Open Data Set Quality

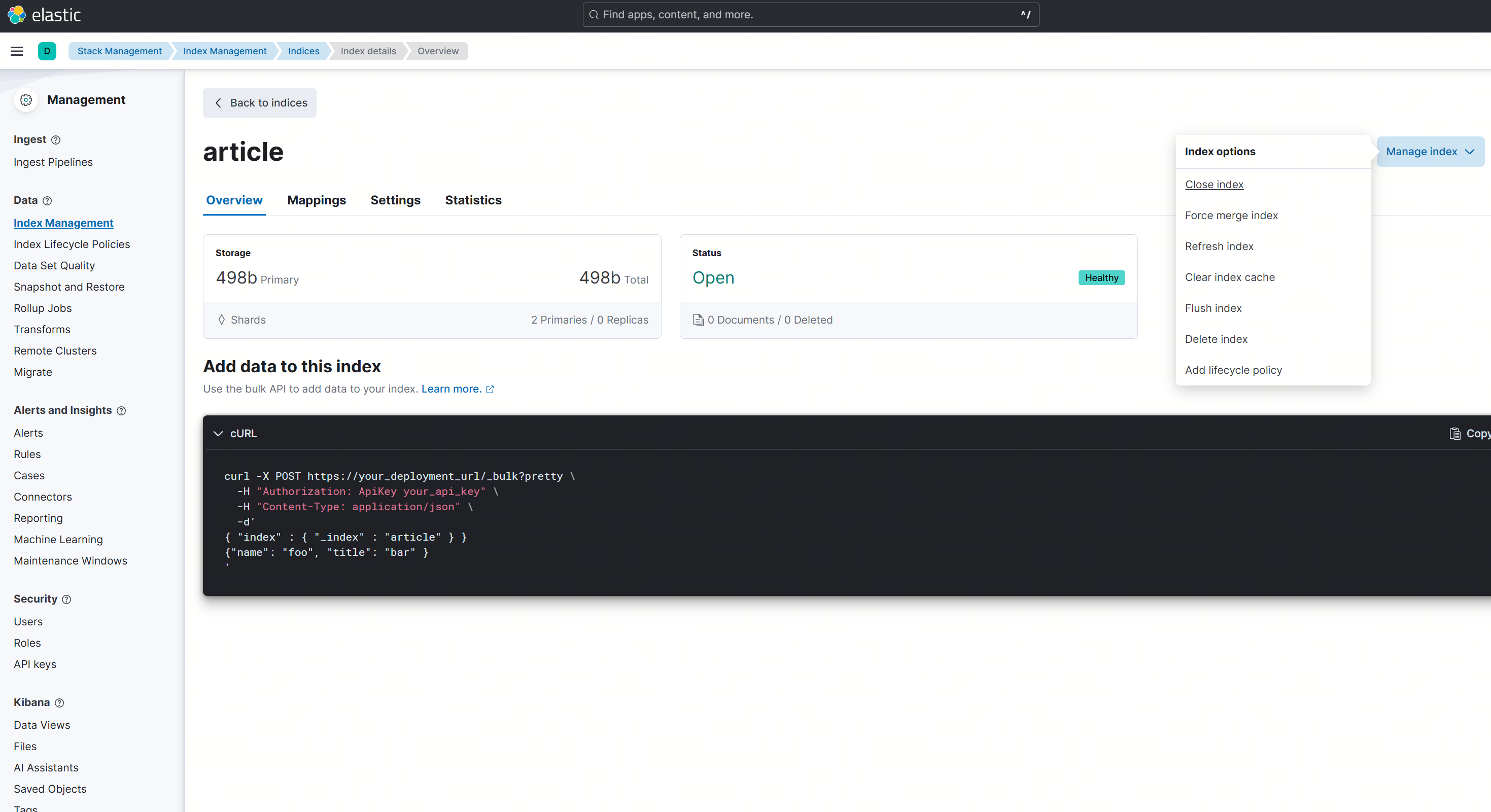54,266
